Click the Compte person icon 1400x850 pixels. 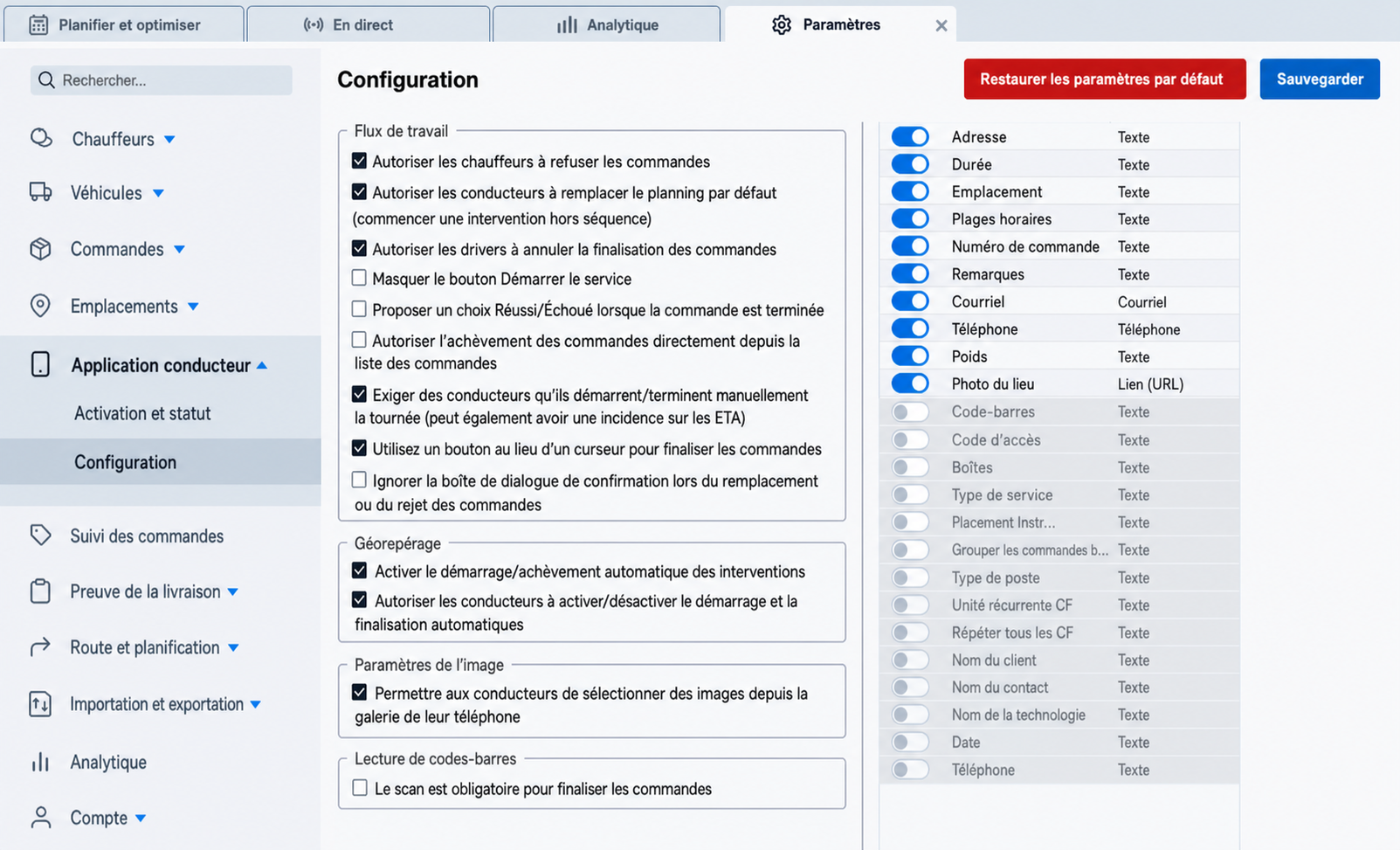pos(40,818)
